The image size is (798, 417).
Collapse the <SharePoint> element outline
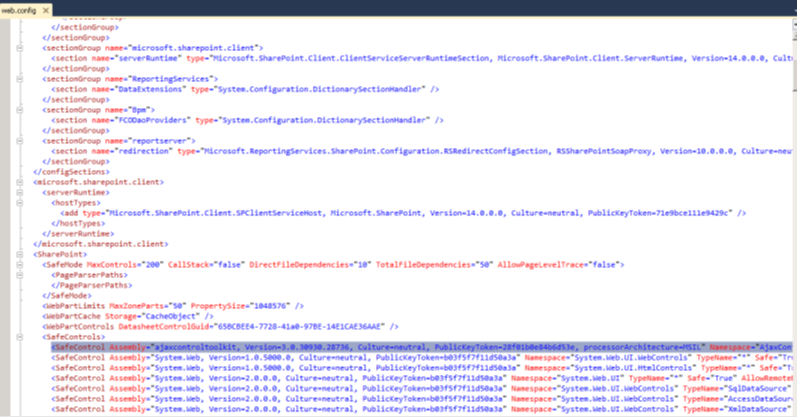[19, 255]
